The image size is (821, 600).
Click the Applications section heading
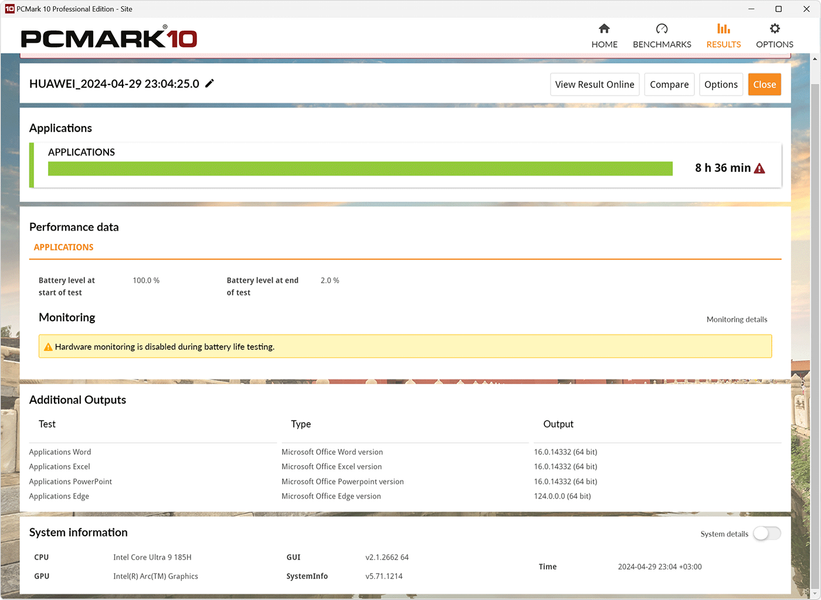tap(61, 128)
